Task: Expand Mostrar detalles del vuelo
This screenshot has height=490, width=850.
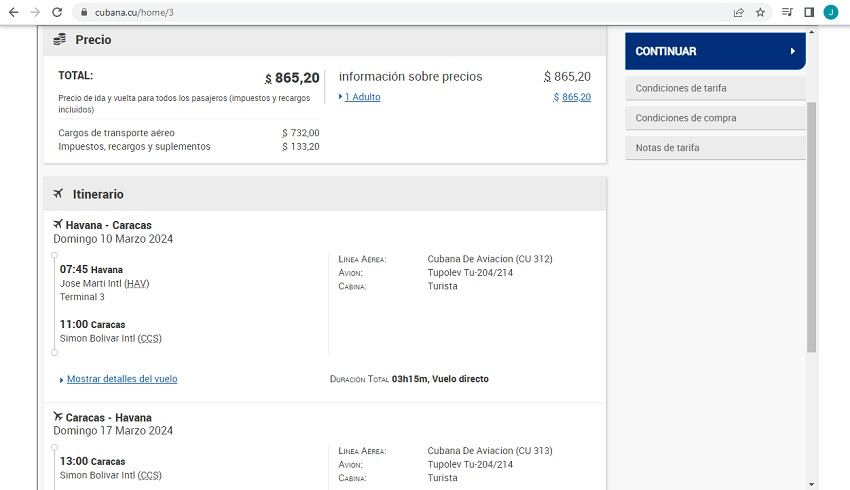Action: [x=121, y=379]
